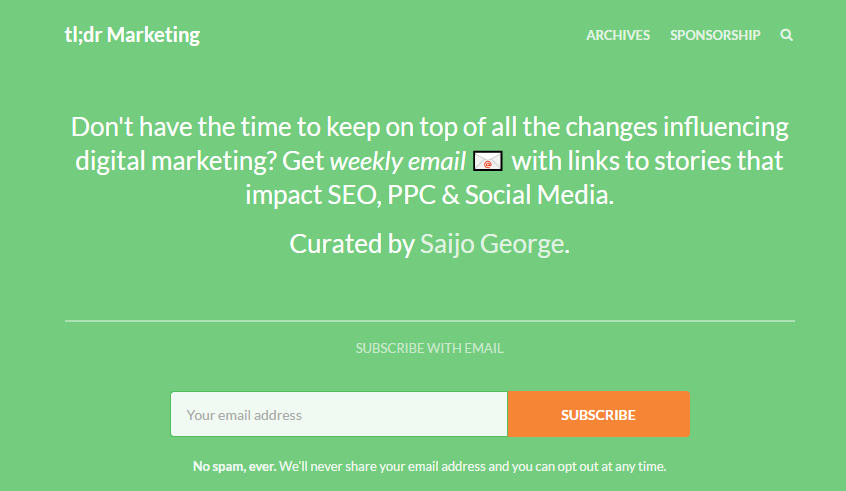Click "impact SEO, PPC & Social Media." line
Image resolution: width=846 pixels, height=491 pixels.
pos(430,194)
